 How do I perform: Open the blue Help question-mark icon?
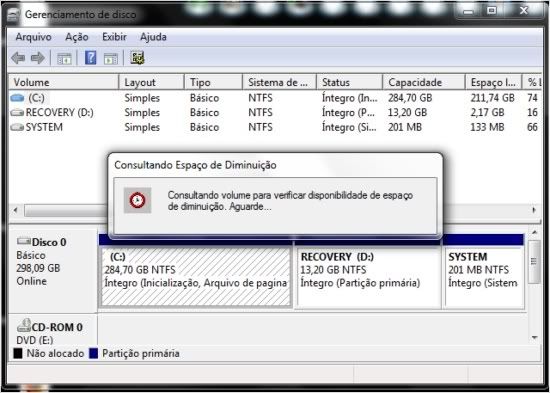pos(90,58)
